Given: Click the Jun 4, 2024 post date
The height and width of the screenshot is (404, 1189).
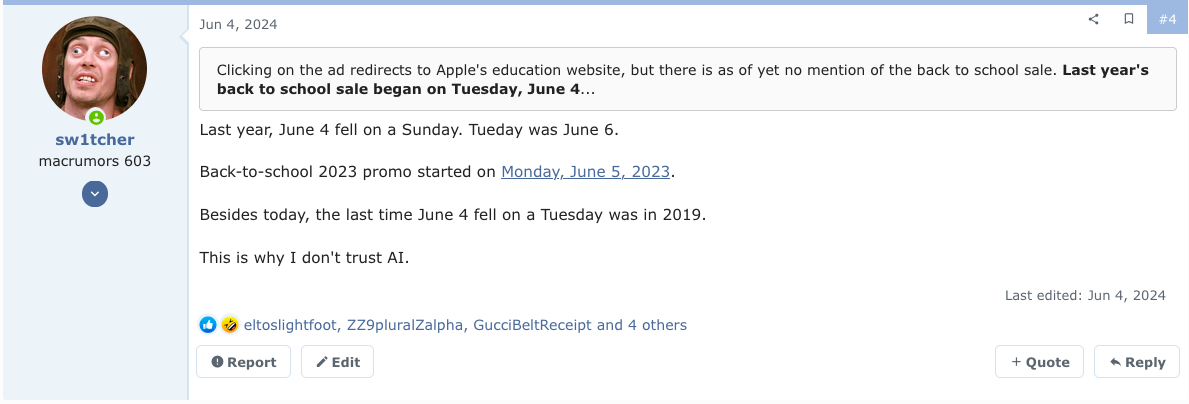Looking at the screenshot, I should (x=239, y=24).
